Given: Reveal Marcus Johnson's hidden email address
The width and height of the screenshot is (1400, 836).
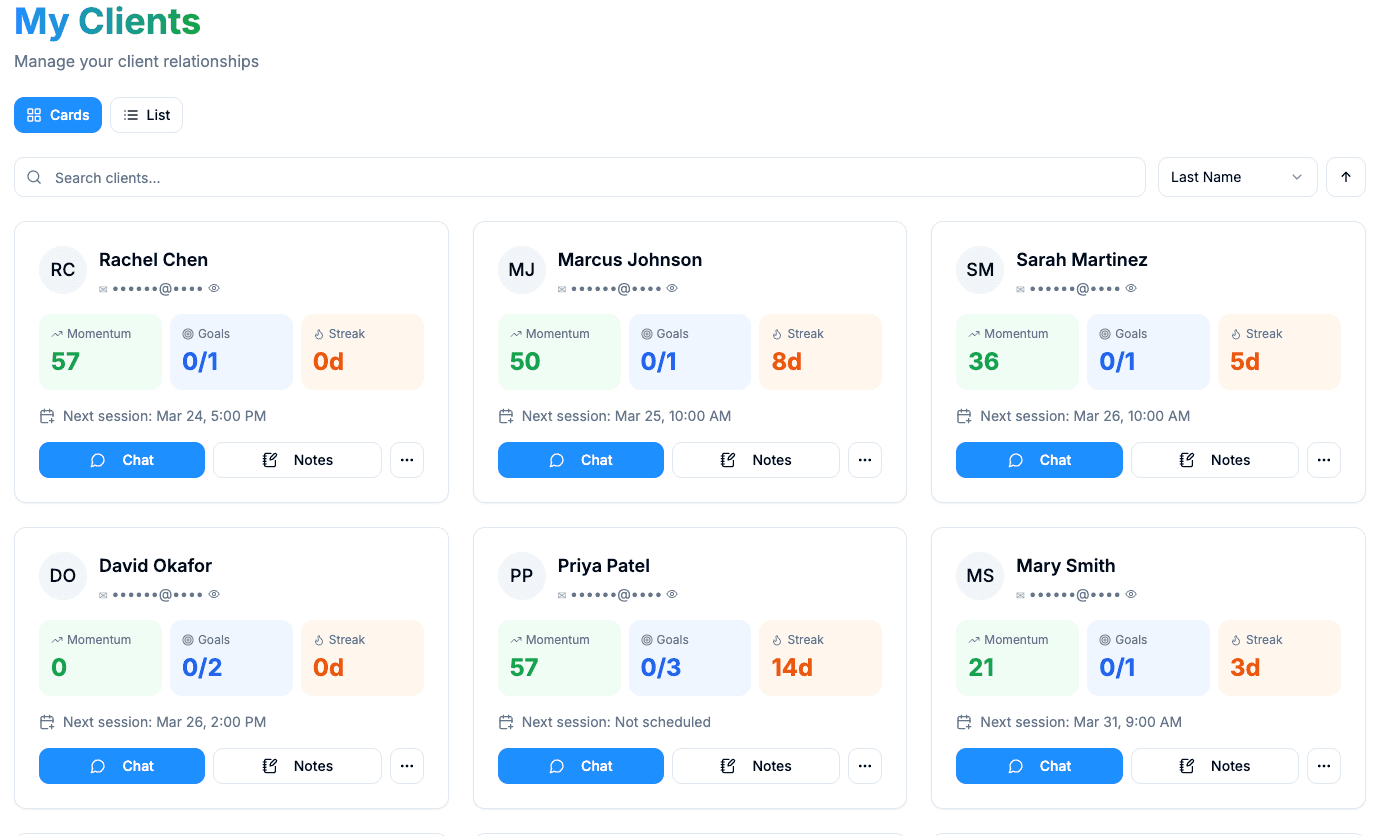Looking at the screenshot, I should (x=672, y=288).
